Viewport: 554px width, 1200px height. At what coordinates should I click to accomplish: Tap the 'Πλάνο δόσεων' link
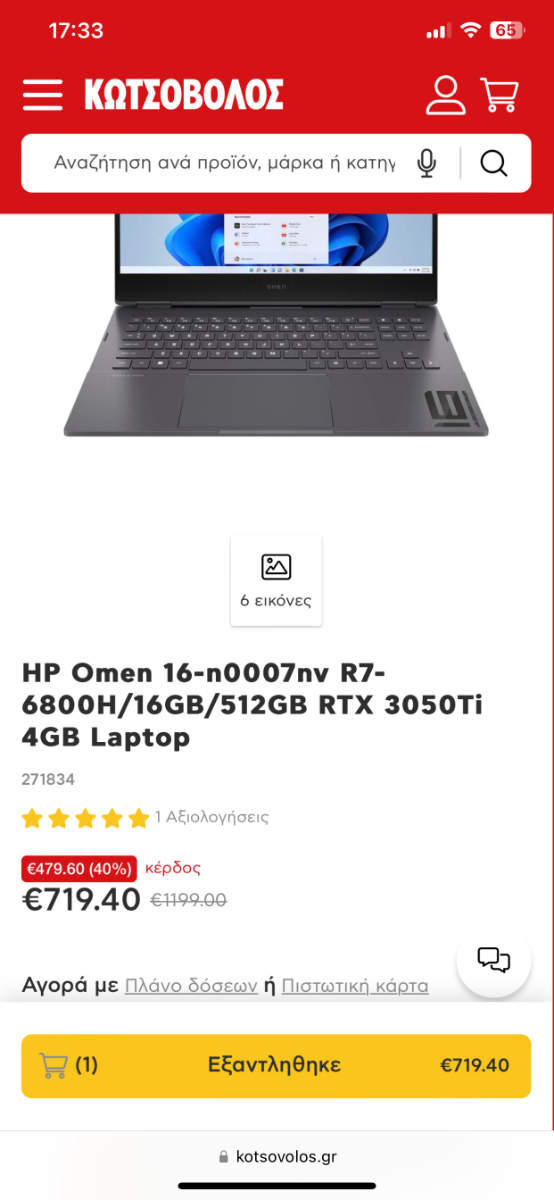pyautogui.click(x=192, y=986)
